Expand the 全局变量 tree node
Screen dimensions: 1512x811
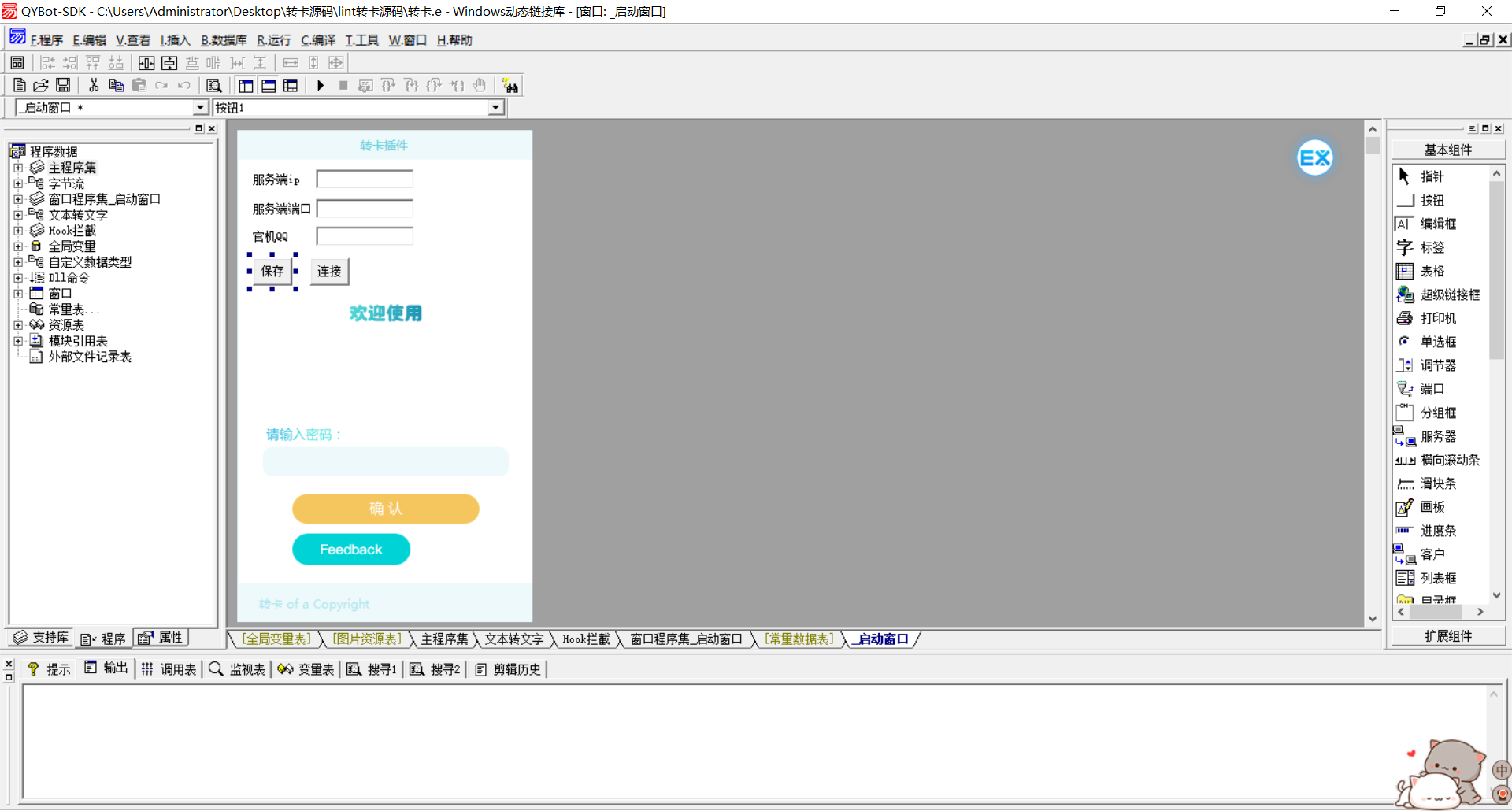click(x=18, y=246)
